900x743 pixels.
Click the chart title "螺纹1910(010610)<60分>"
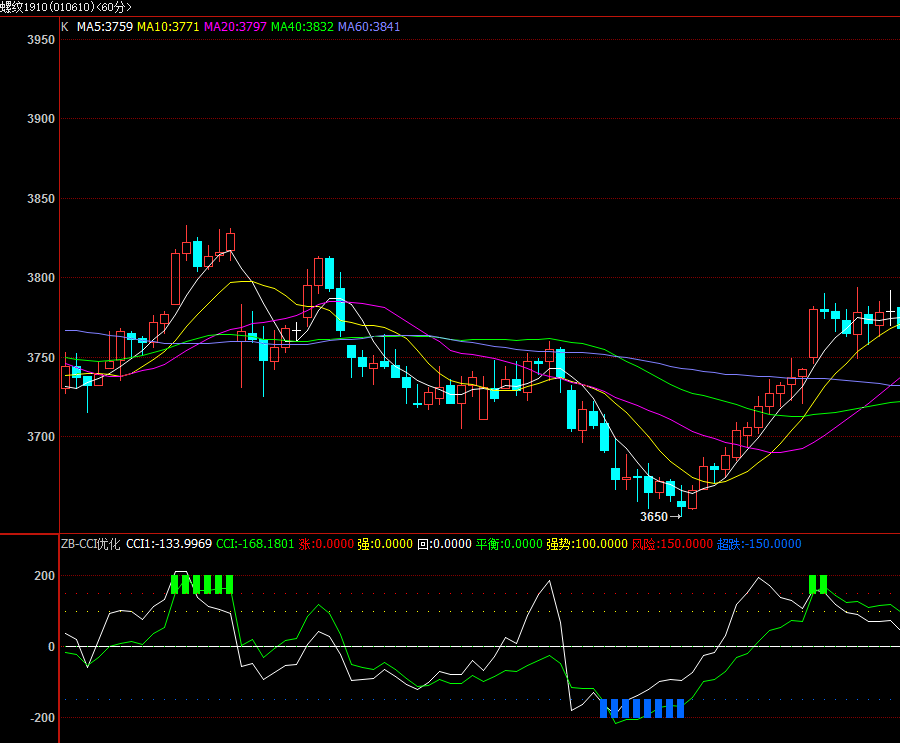pos(66,7)
